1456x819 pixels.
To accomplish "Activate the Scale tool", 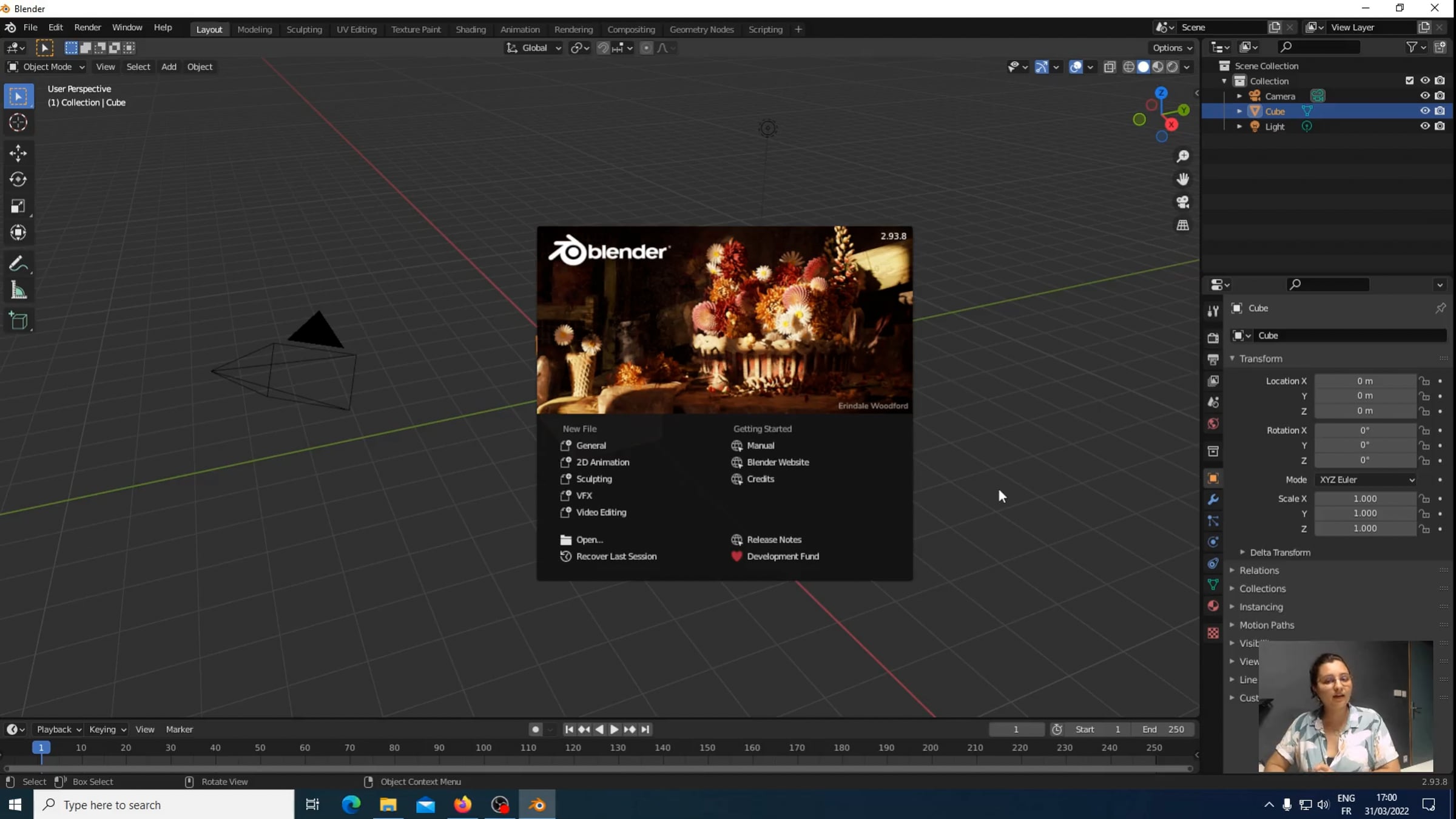I will (18, 206).
